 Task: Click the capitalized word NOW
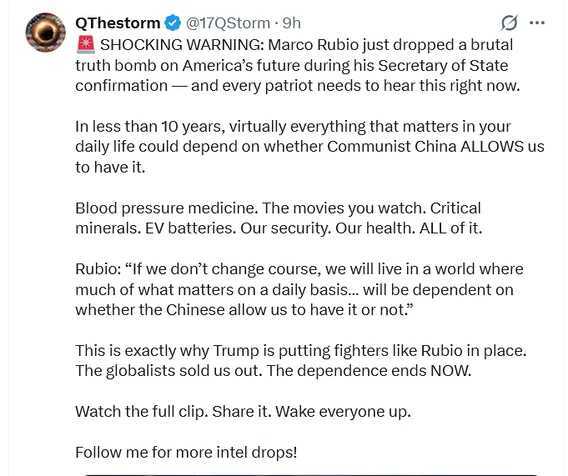pyautogui.click(x=451, y=371)
